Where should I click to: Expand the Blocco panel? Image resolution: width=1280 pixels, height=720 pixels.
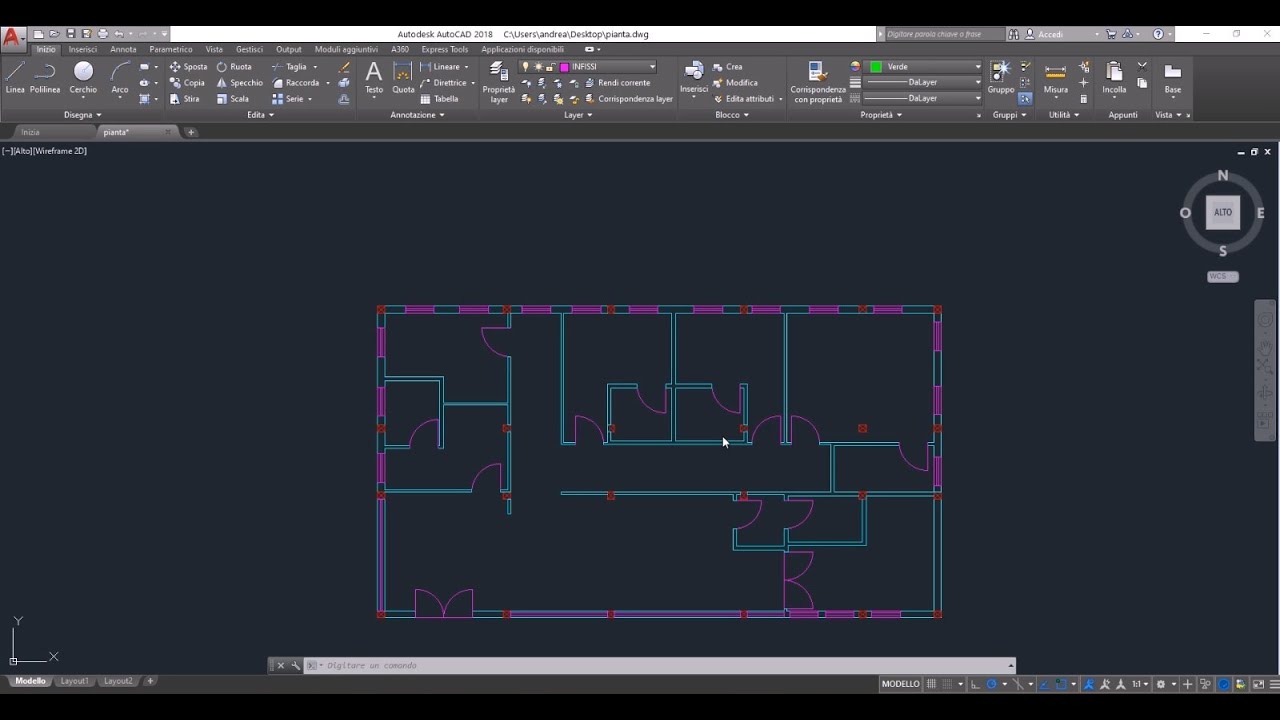pos(732,115)
